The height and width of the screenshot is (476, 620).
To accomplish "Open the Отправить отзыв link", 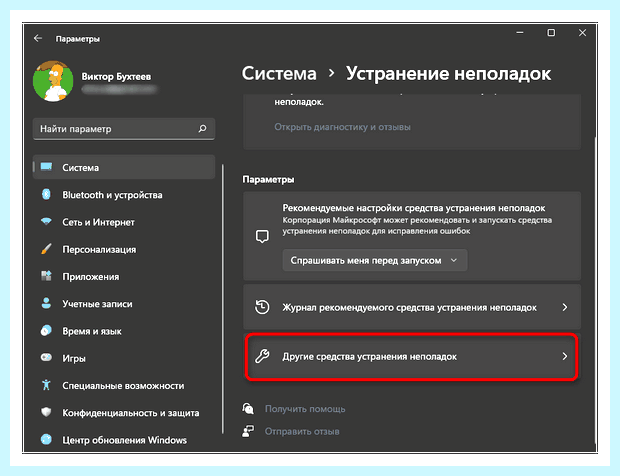I will coord(302,431).
